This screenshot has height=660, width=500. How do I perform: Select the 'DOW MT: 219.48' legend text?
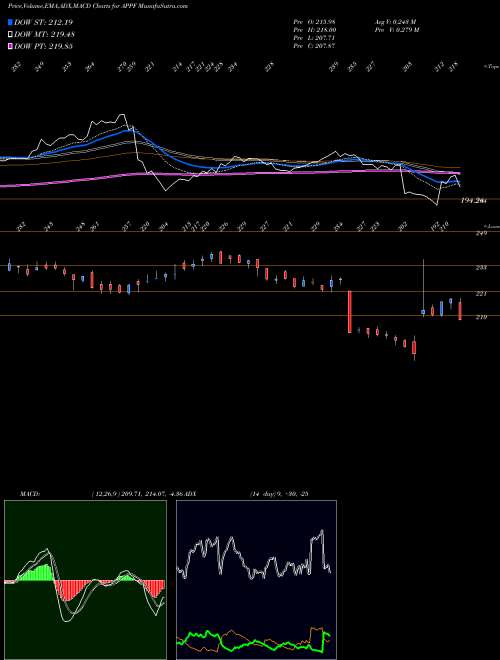tap(45, 35)
